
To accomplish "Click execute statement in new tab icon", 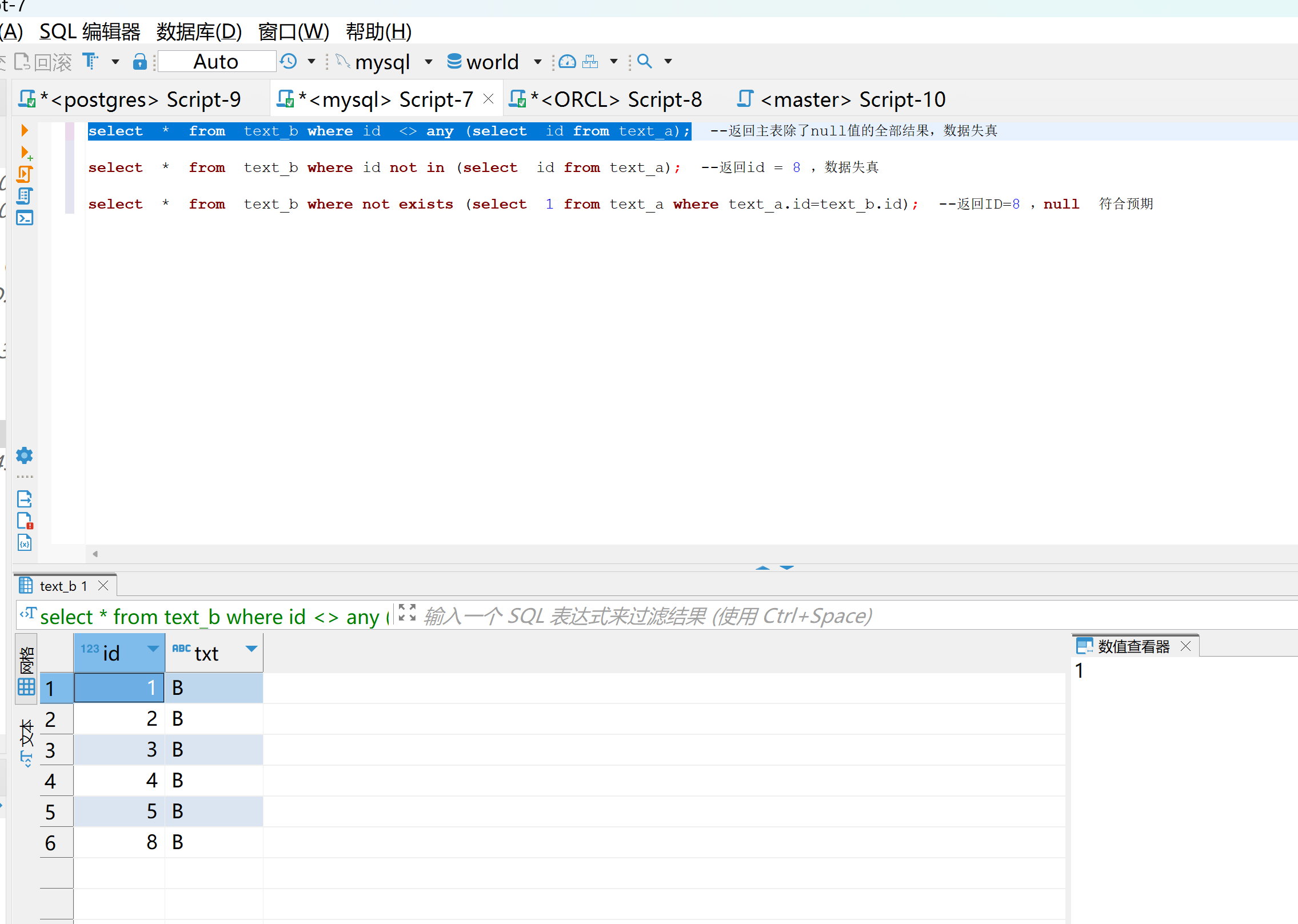I will 26,153.
